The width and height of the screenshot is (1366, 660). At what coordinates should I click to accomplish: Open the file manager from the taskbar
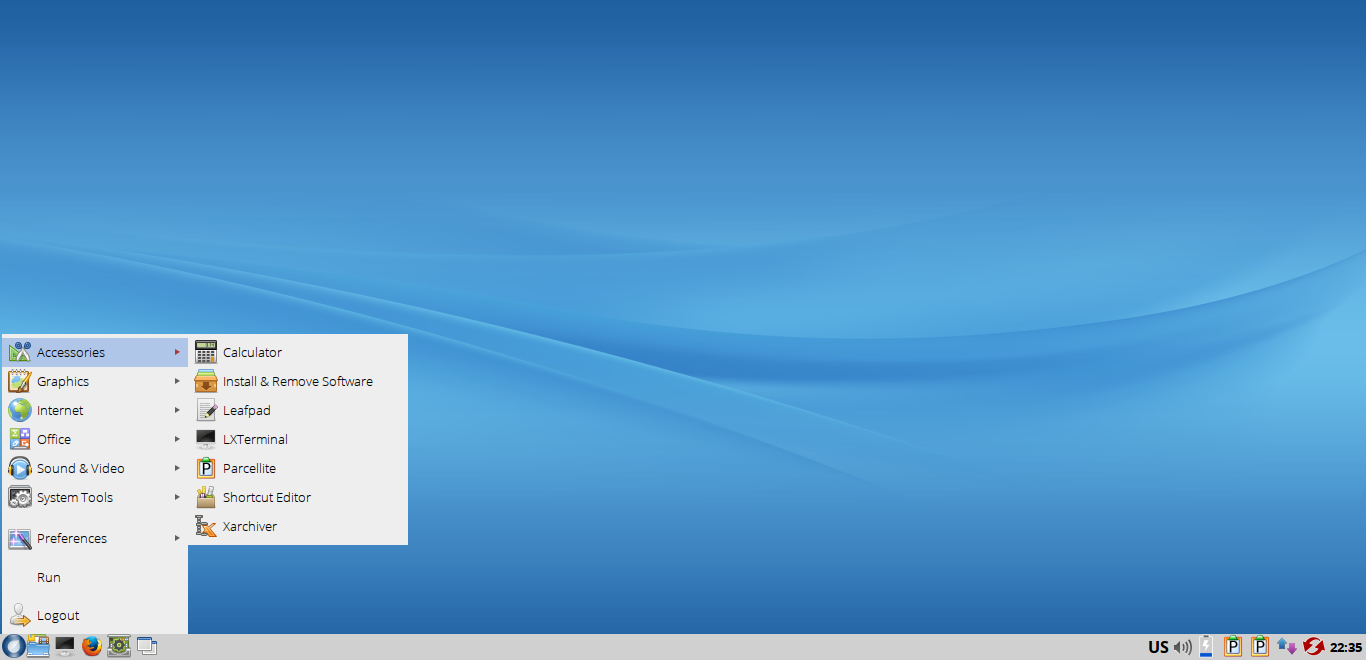pyautogui.click(x=39, y=646)
